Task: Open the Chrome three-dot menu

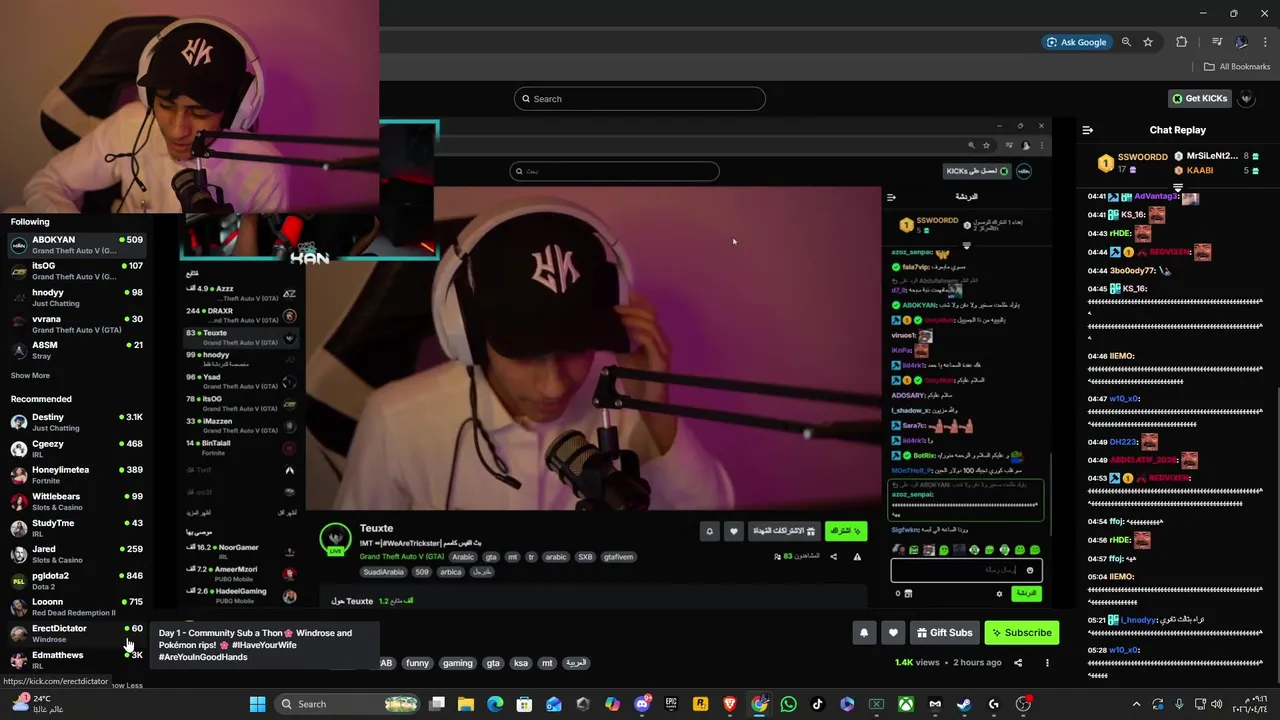Action: click(1266, 42)
